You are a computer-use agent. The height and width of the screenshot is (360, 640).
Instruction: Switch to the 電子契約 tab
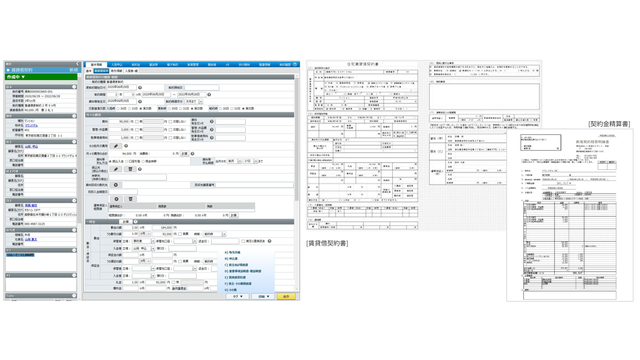(172, 64)
